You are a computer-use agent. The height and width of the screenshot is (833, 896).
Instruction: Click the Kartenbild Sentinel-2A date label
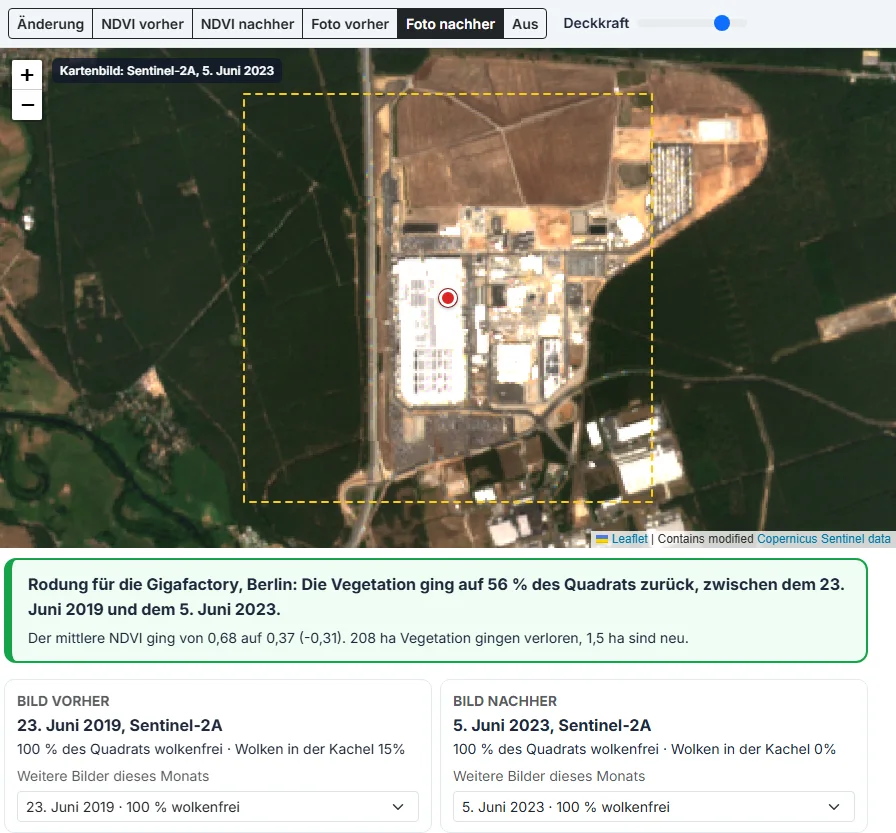click(167, 71)
